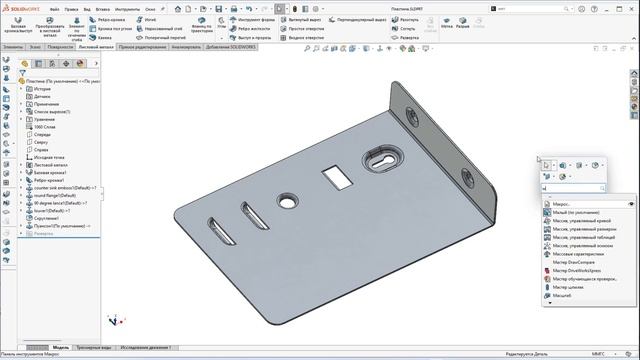Expand the Ребро-кромка1 feature node
The image size is (640, 360).
click(22, 180)
